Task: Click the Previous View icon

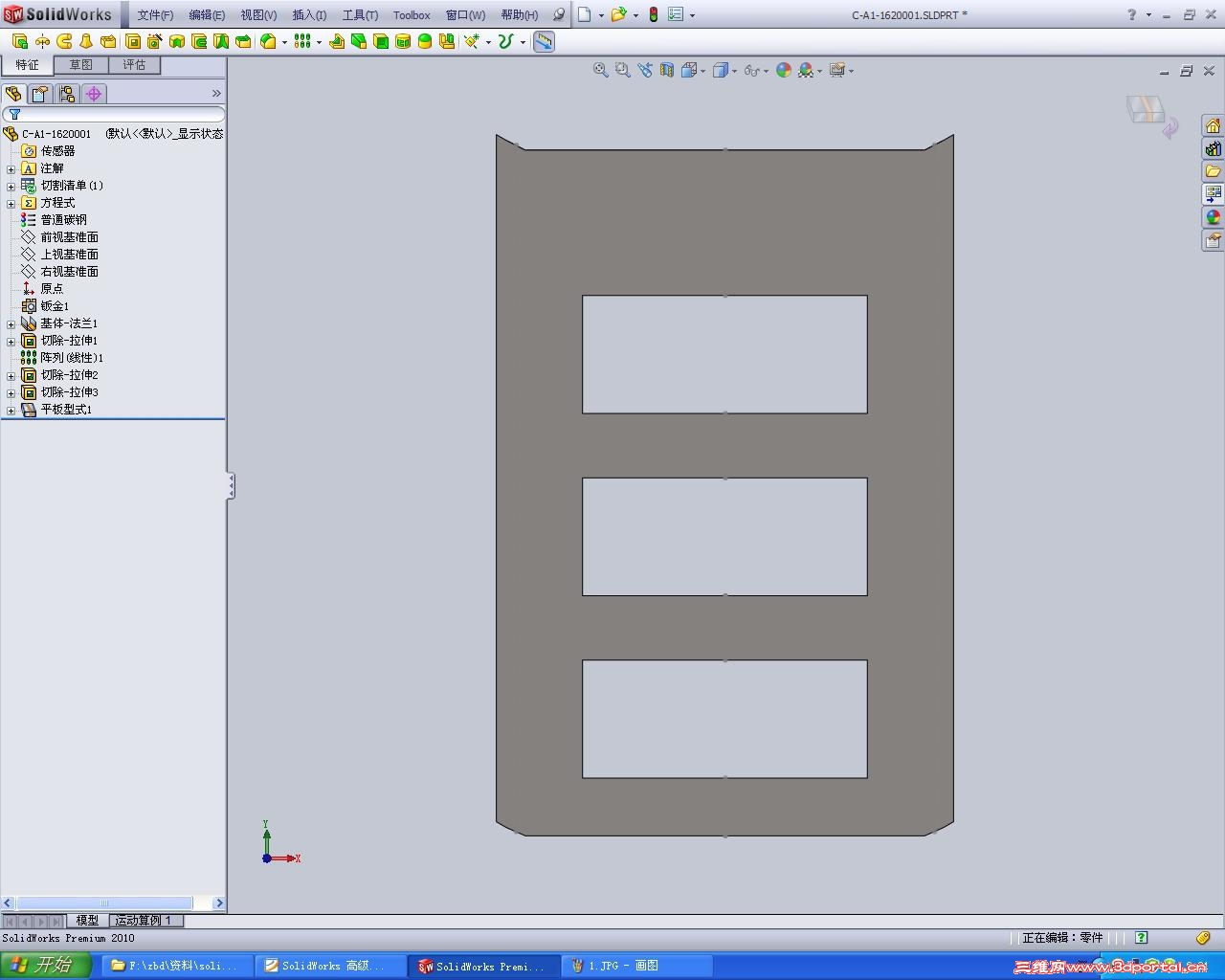Action: tap(645, 70)
